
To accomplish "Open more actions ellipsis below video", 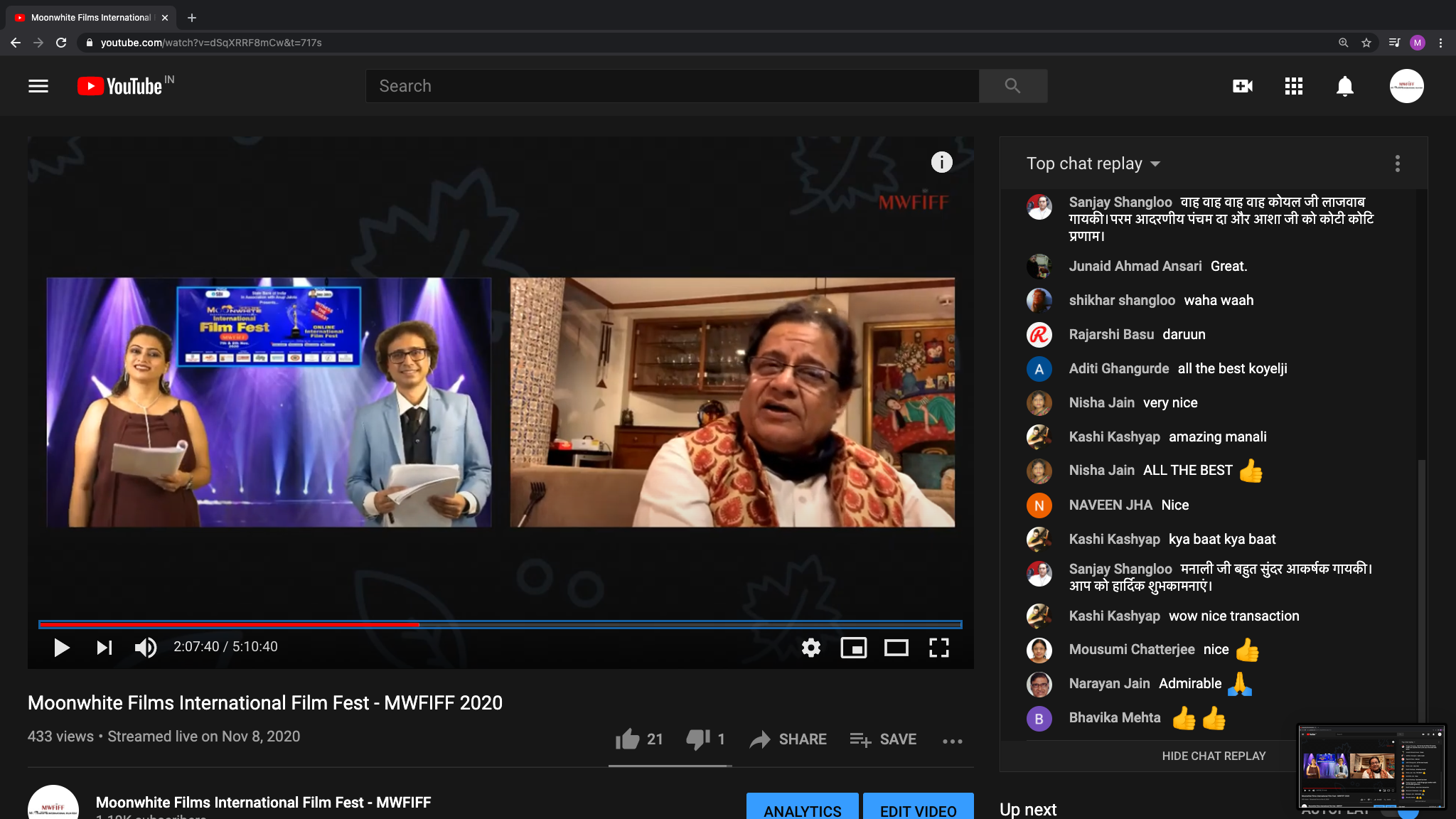I will (953, 741).
